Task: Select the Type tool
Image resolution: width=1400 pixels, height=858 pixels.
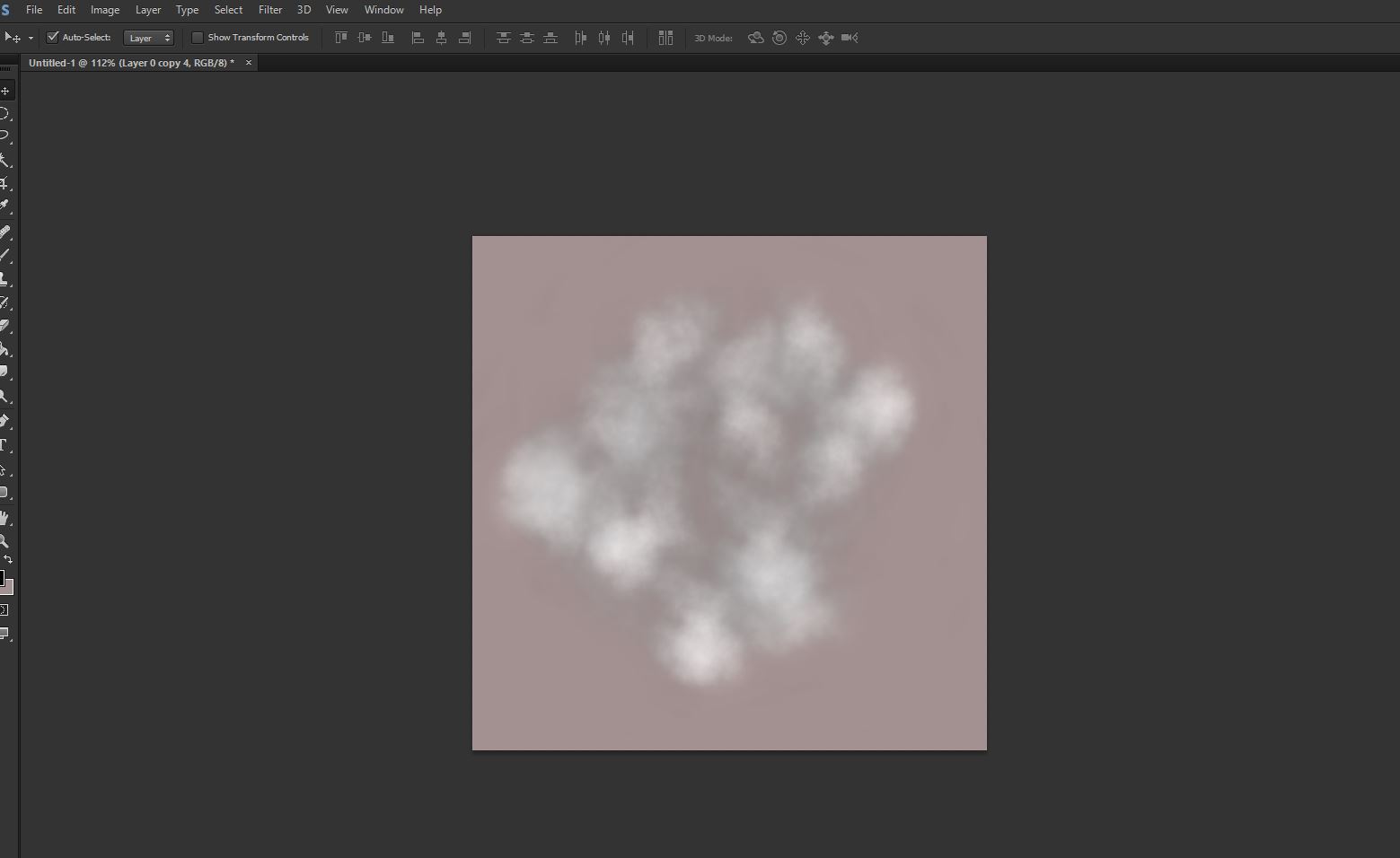Action: pyautogui.click(x=6, y=442)
